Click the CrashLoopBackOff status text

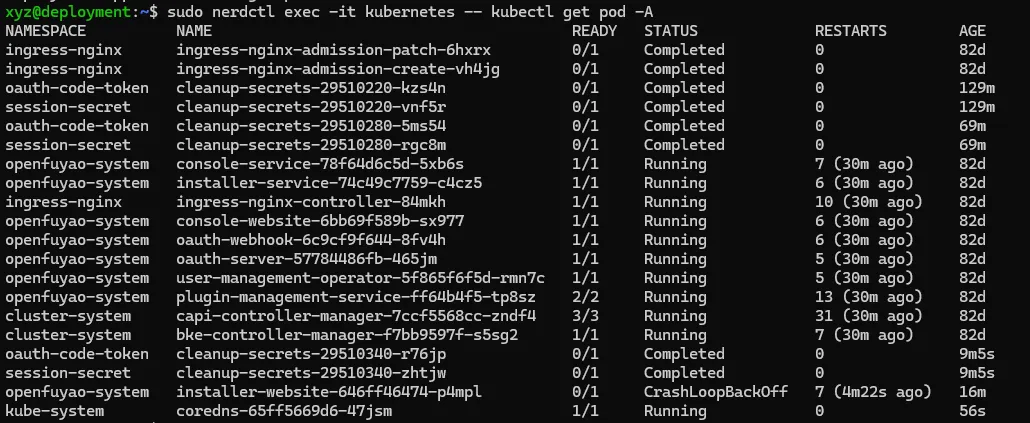(x=715, y=392)
